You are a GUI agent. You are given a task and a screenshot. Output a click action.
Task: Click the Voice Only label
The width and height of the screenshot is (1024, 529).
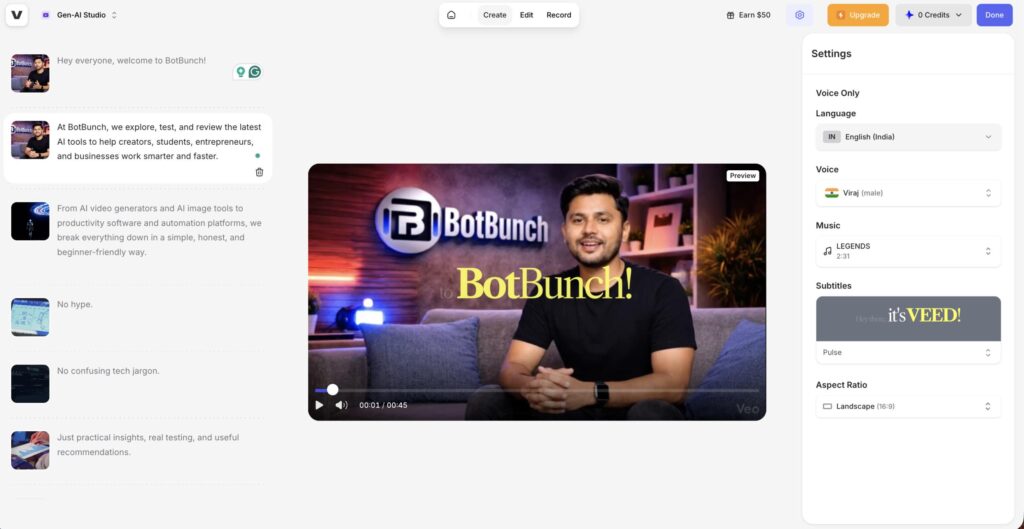click(837, 93)
